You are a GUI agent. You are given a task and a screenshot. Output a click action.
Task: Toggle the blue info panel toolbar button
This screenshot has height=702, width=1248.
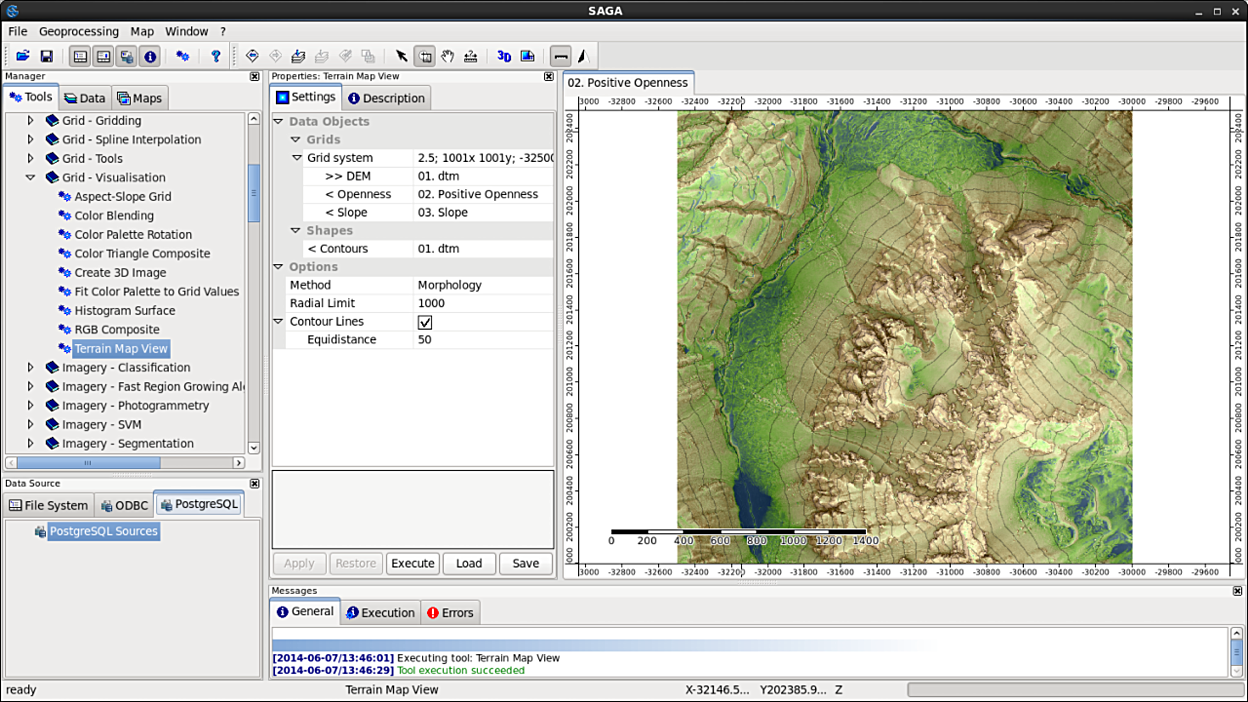pos(150,56)
